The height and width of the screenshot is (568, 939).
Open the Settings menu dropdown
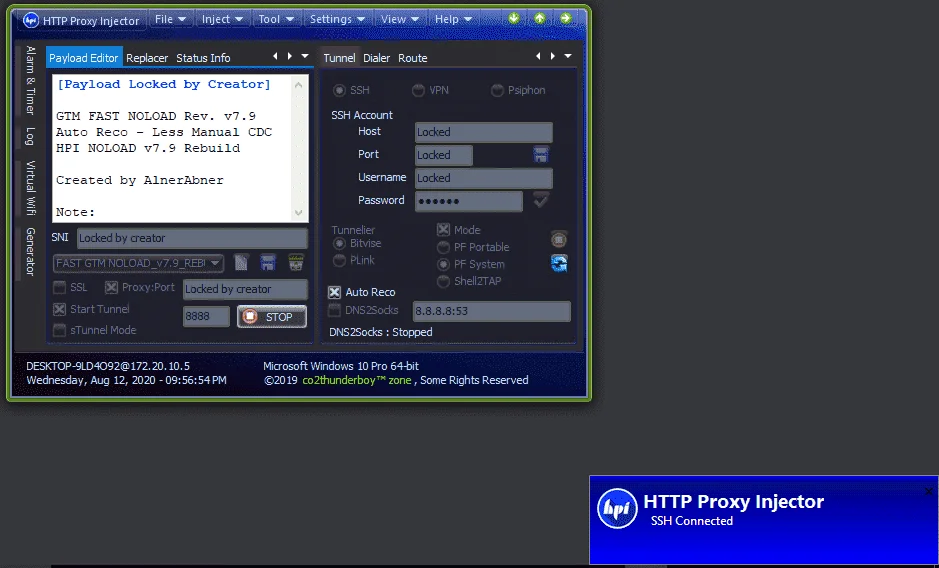[x=337, y=19]
